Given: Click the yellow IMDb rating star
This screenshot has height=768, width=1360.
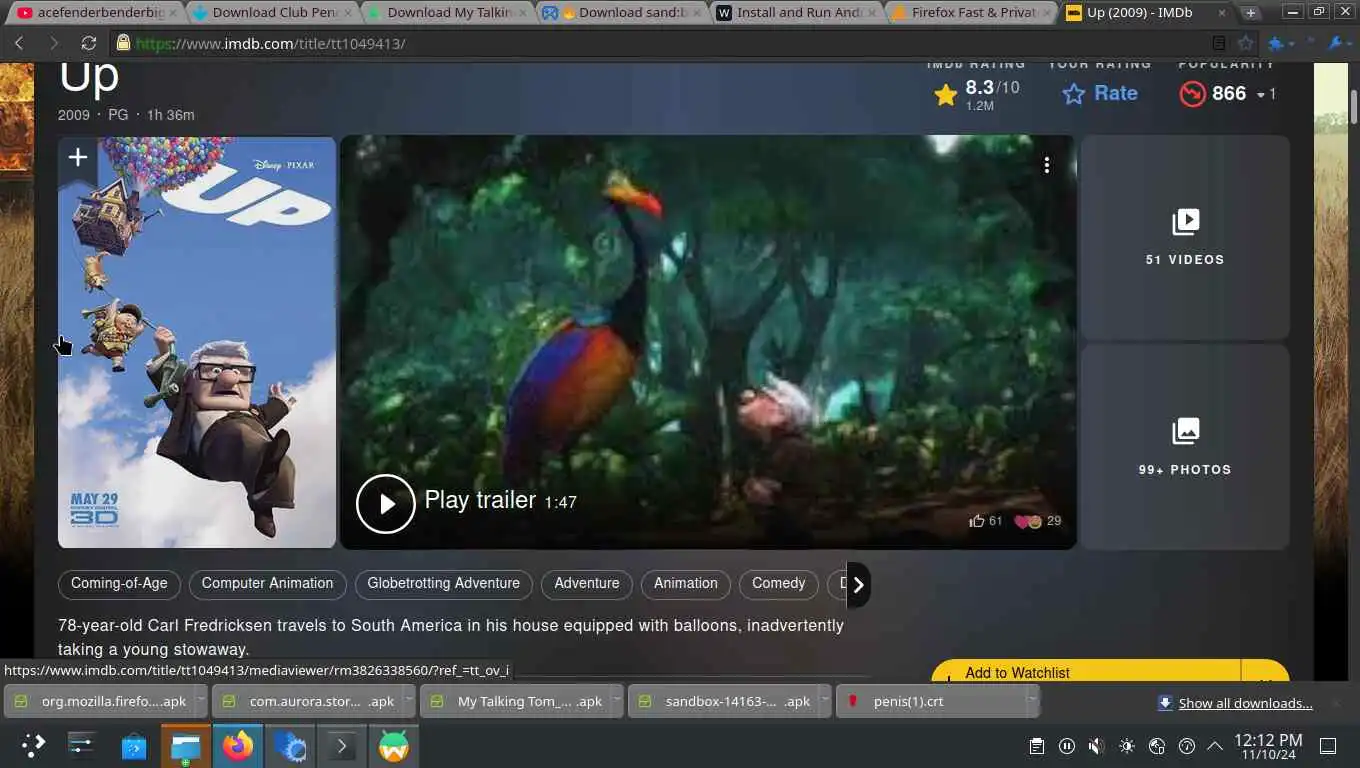Looking at the screenshot, I should coord(945,94).
